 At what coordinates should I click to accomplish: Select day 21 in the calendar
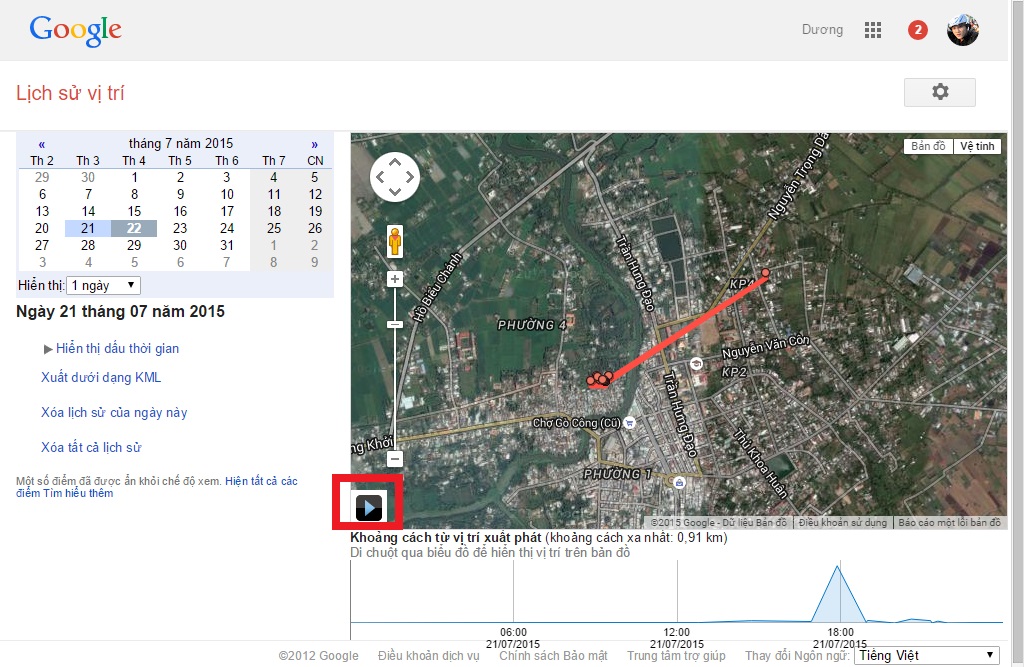[x=88, y=228]
